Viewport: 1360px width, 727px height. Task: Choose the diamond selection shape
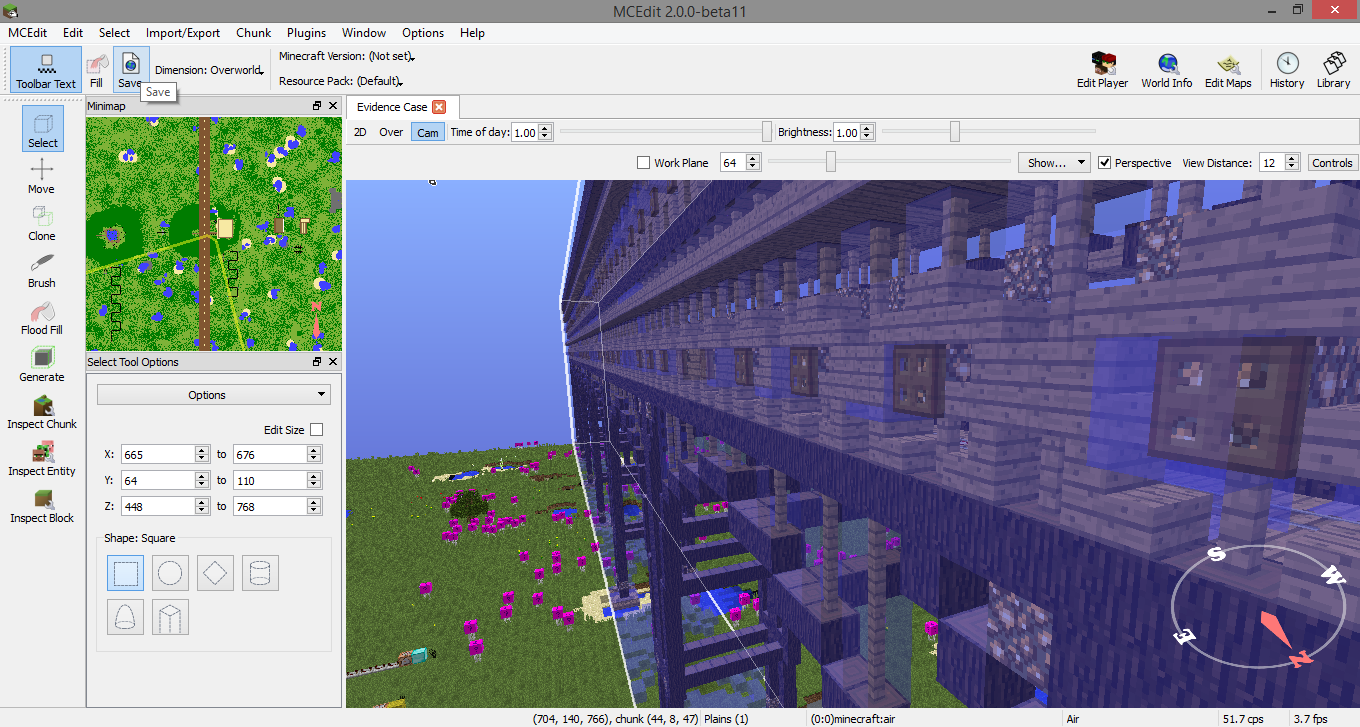tap(215, 573)
